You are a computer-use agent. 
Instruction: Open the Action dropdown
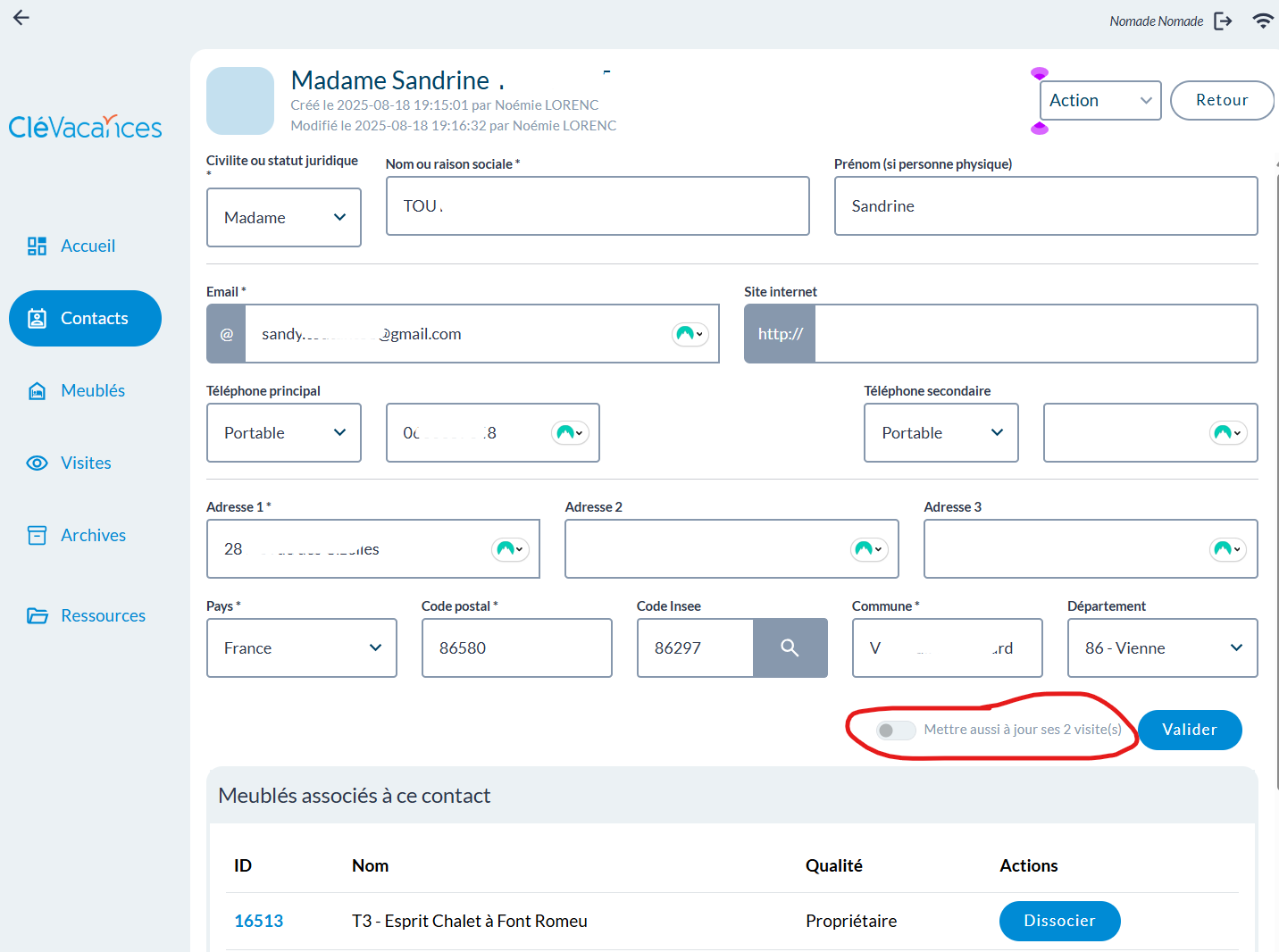tap(1099, 101)
